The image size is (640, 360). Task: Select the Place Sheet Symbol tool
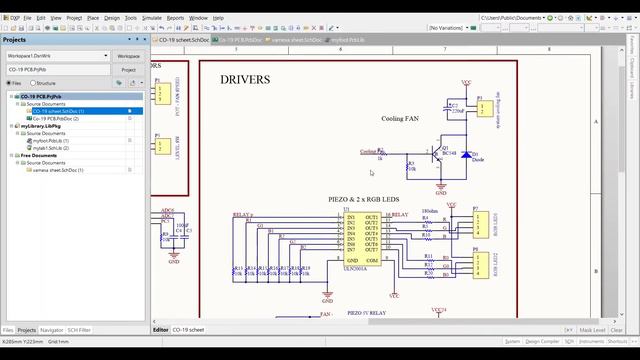[268, 28]
